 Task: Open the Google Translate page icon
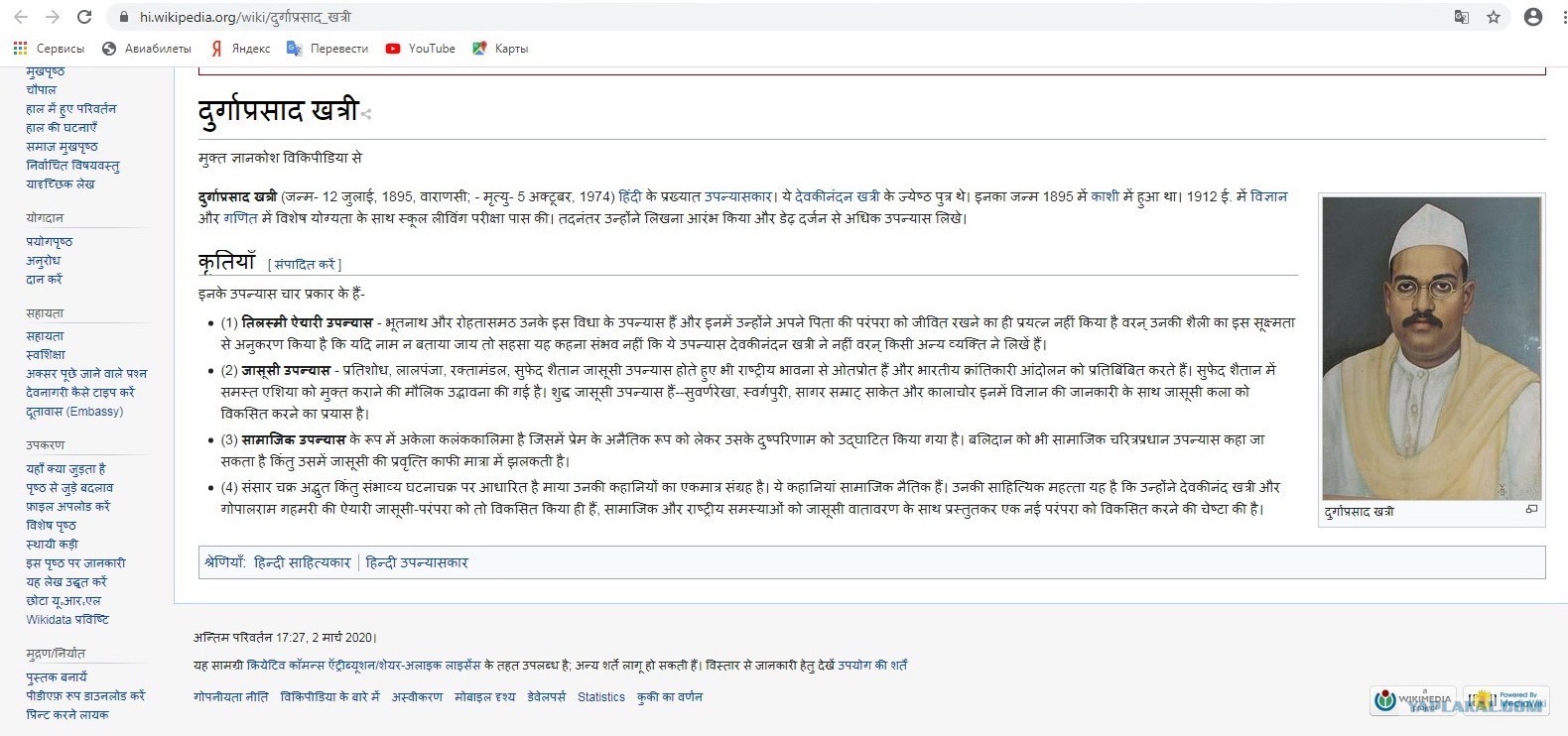[x=1461, y=17]
